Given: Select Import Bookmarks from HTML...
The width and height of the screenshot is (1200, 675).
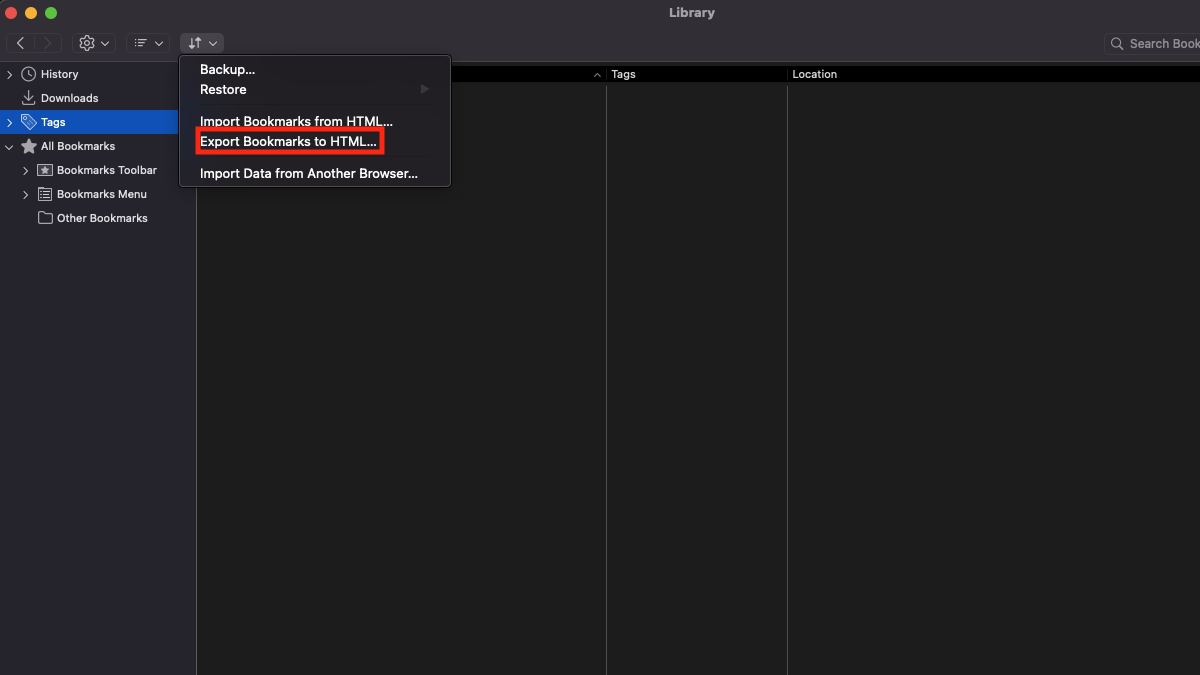Looking at the screenshot, I should (314, 122).
